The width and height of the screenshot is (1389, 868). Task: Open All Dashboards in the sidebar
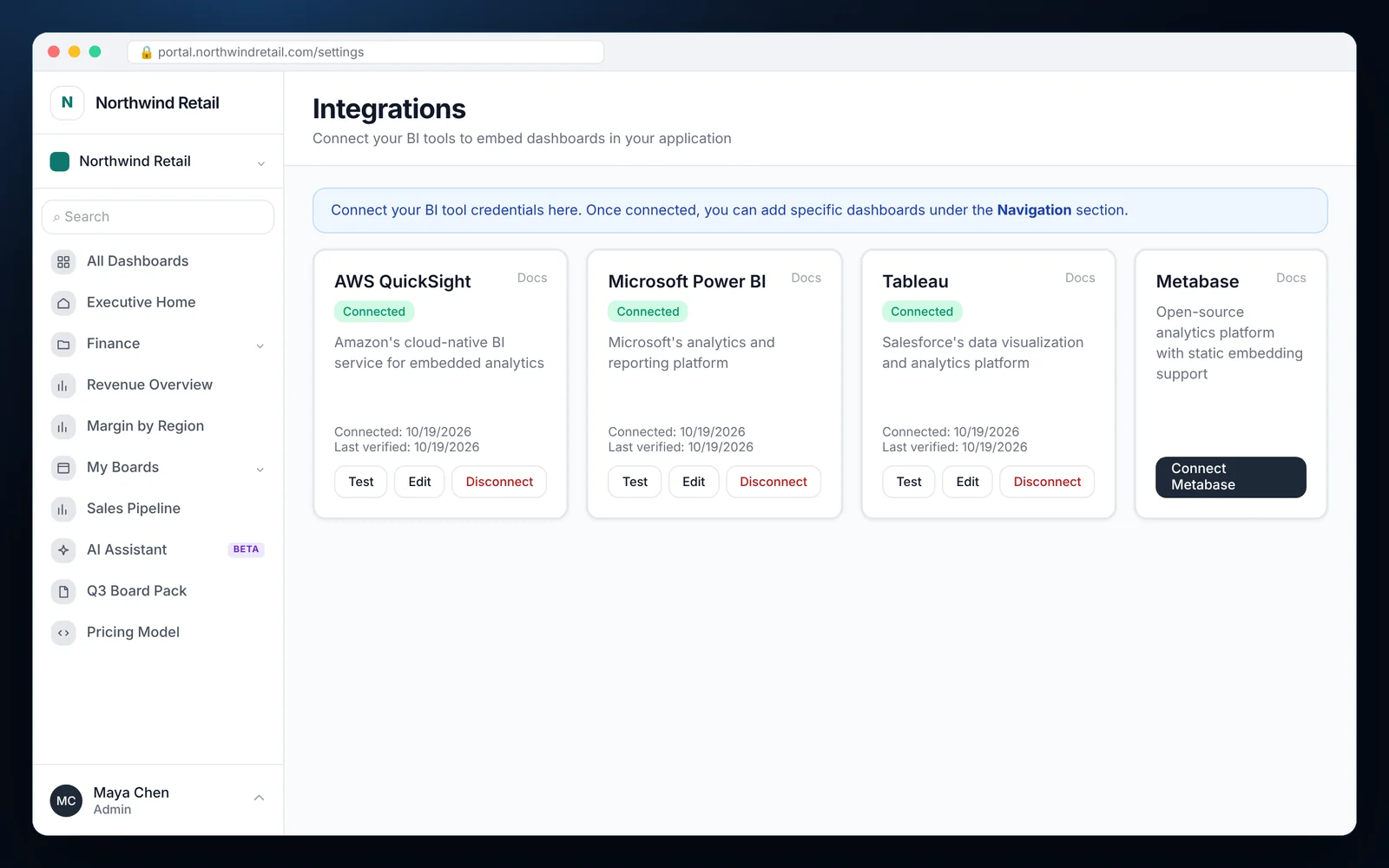pos(158,261)
